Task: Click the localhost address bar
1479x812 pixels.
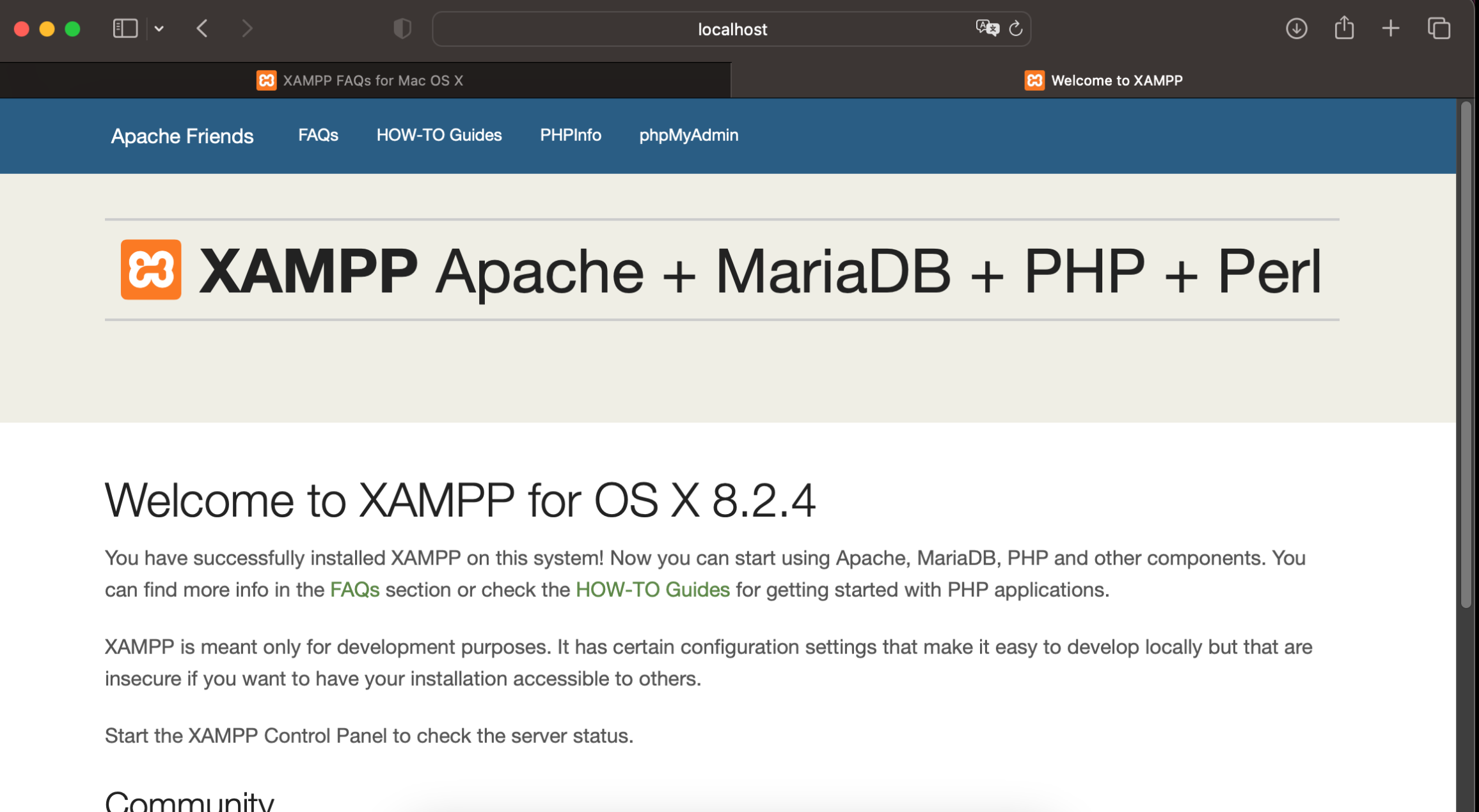Action: (732, 29)
